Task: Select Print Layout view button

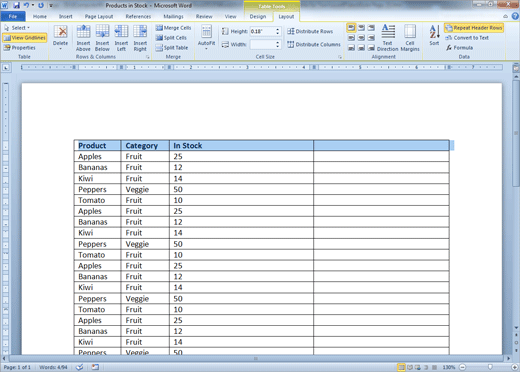Action: click(402, 367)
